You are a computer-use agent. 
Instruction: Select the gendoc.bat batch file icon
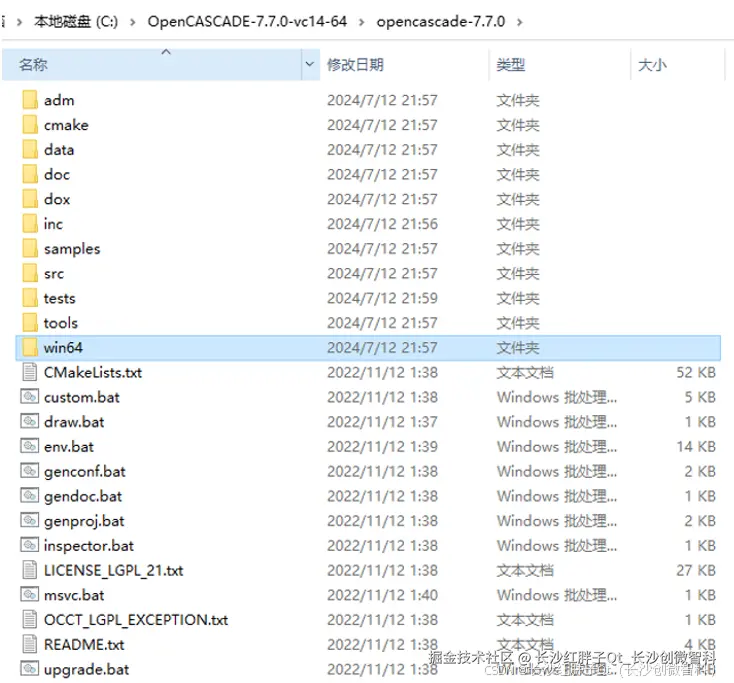[29, 496]
